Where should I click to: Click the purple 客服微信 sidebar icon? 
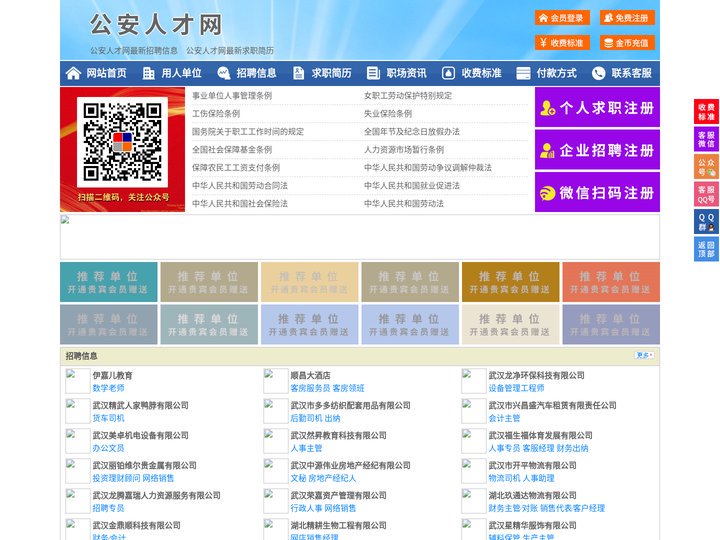click(x=706, y=139)
